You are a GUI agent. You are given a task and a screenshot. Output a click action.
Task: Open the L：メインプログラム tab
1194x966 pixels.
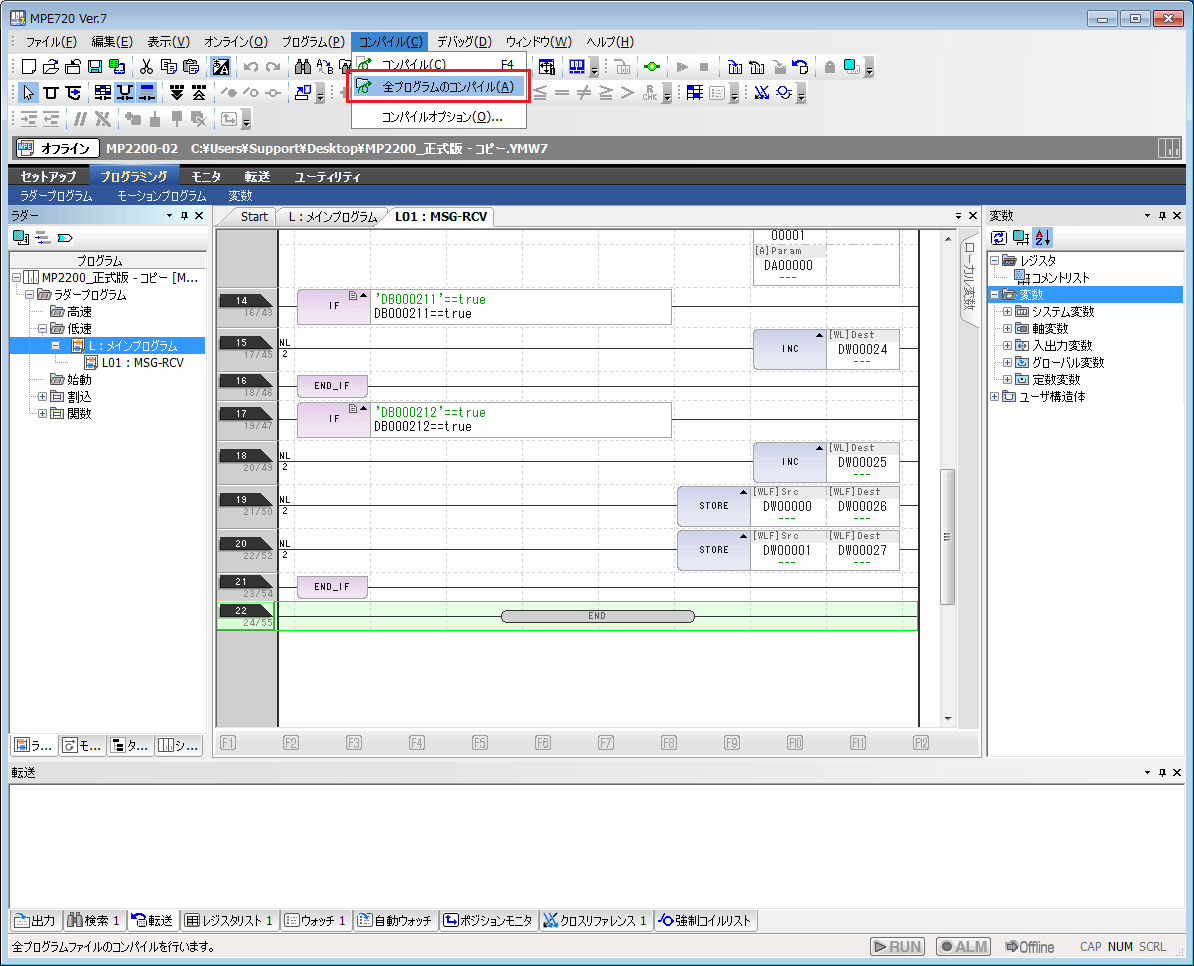[x=332, y=216]
